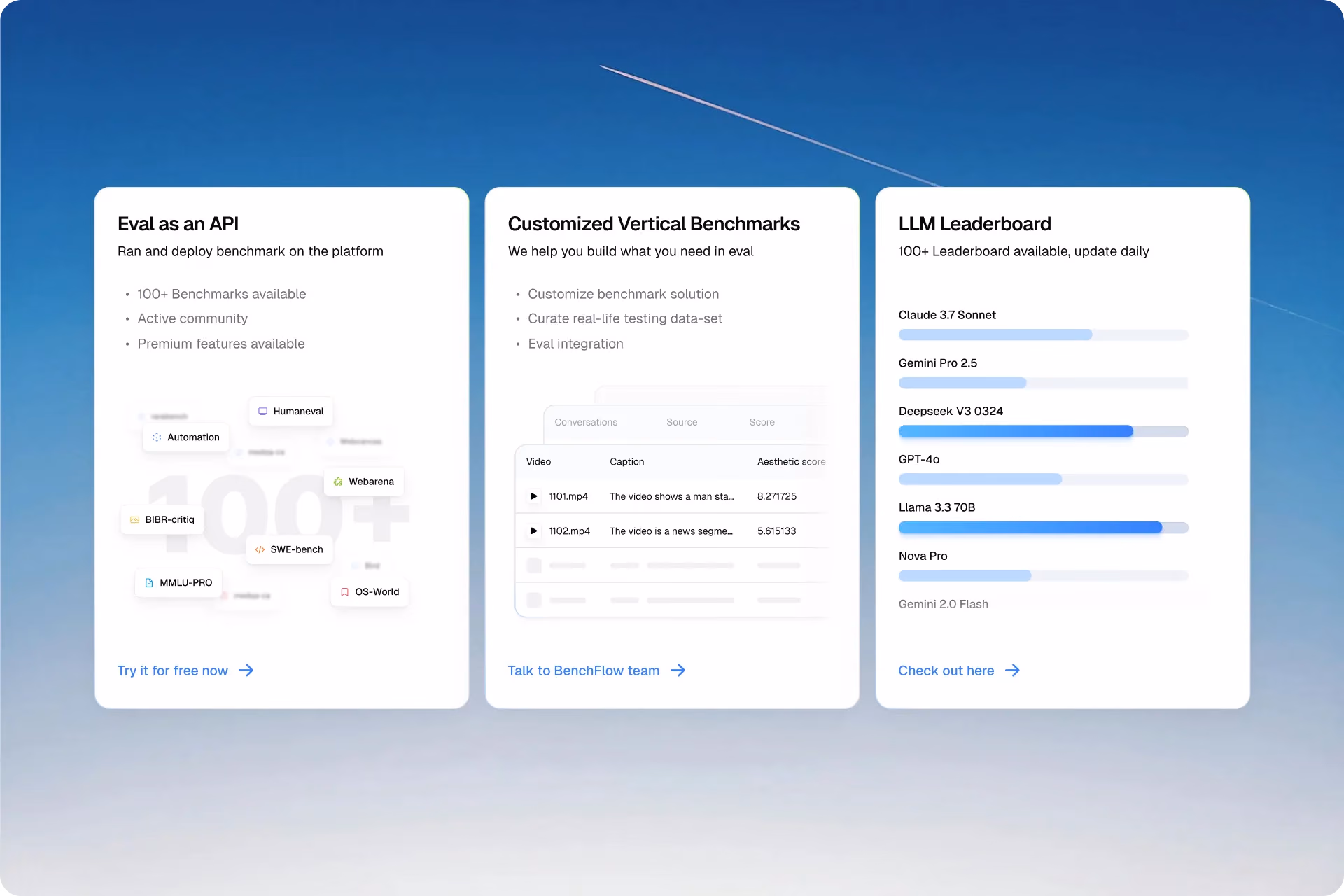Viewport: 1344px width, 896px height.
Task: Select the Conversations column tab
Action: coord(586,422)
